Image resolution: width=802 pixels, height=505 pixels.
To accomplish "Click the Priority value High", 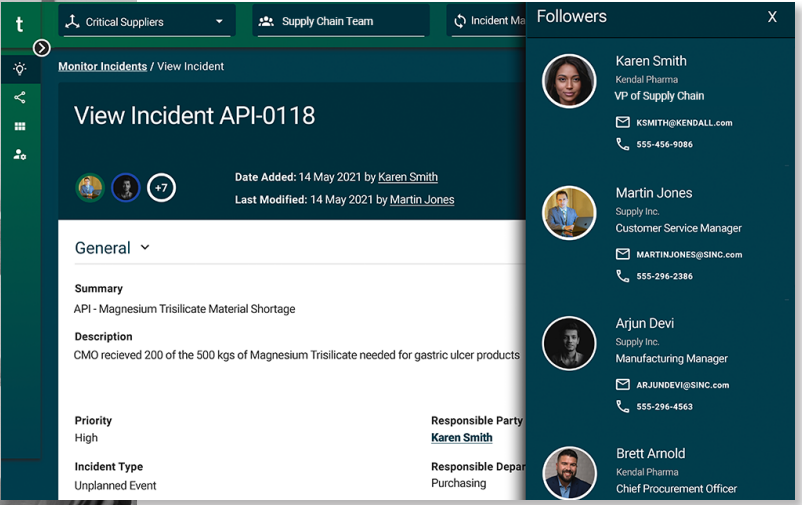I will (86, 438).
